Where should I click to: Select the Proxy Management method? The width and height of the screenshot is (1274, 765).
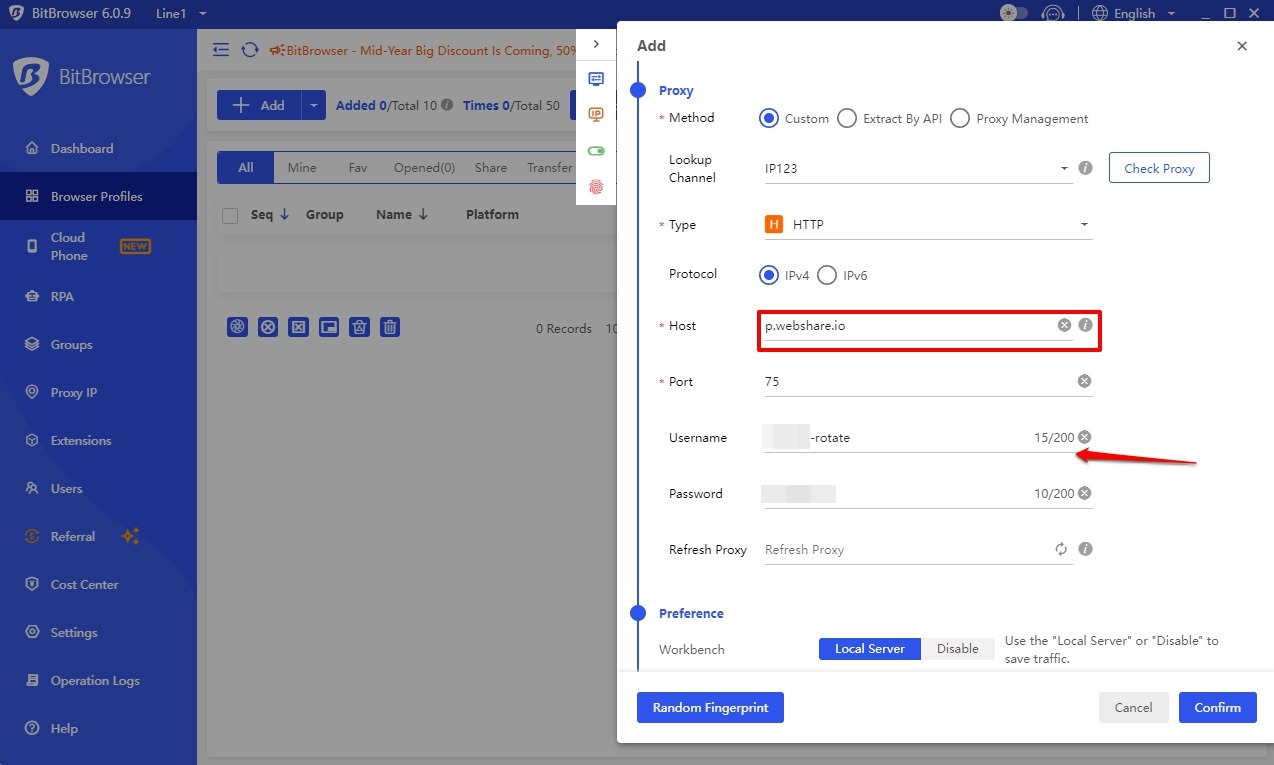click(x=1019, y=118)
